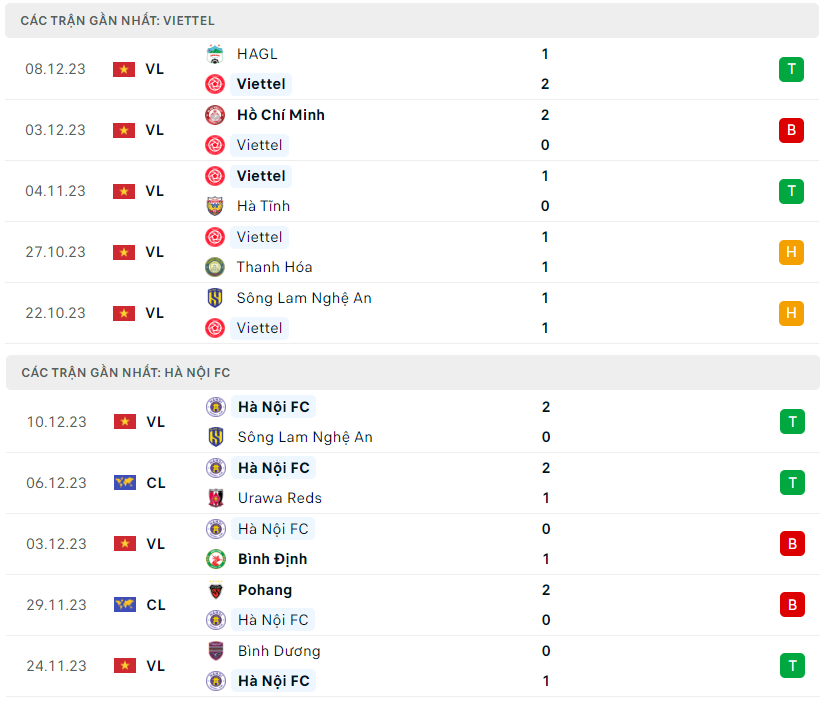Image resolution: width=826 pixels, height=707 pixels.
Task: Click the 'Các trận gần nhất: Hà Nội FC' header
Action: pyautogui.click(x=126, y=373)
